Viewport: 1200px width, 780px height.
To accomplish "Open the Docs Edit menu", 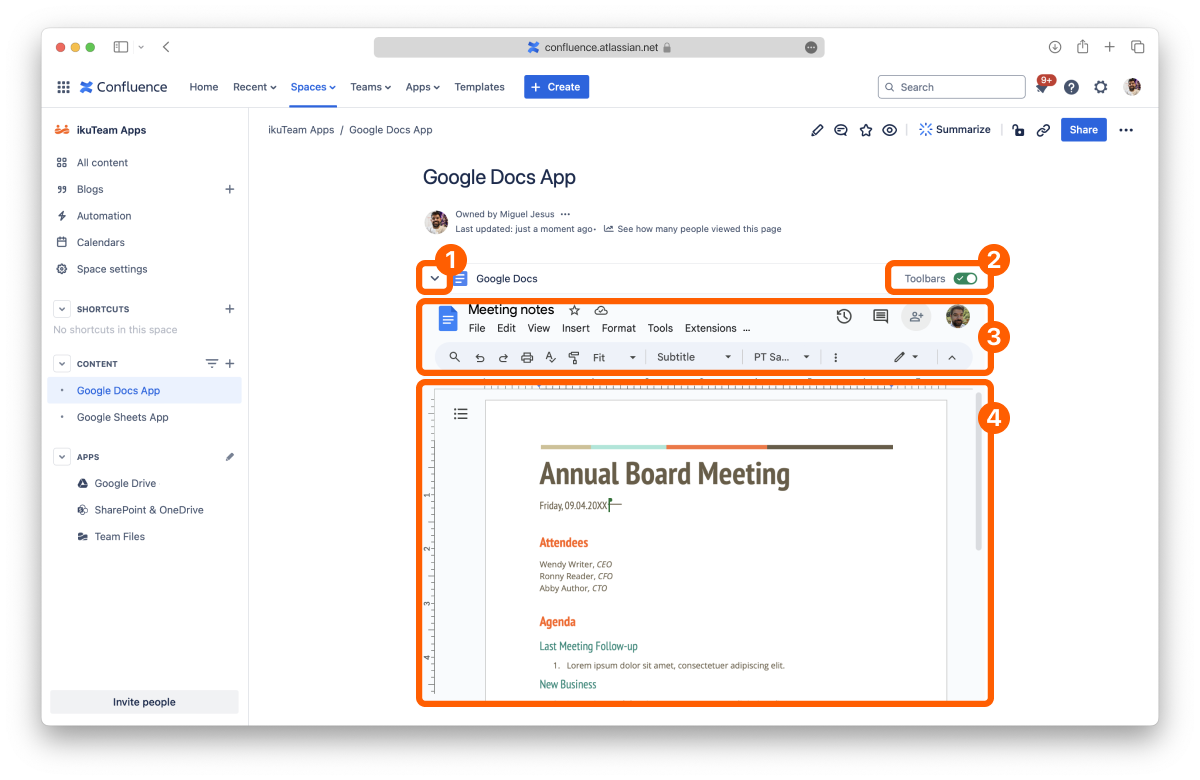I will [507, 328].
